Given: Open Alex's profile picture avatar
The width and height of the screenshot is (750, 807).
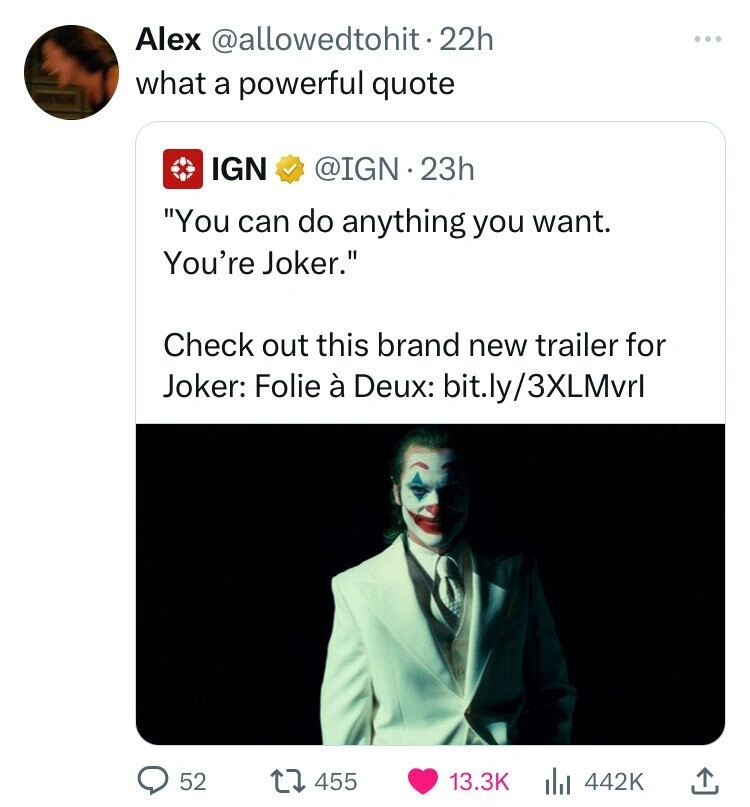Looking at the screenshot, I should click(70, 72).
